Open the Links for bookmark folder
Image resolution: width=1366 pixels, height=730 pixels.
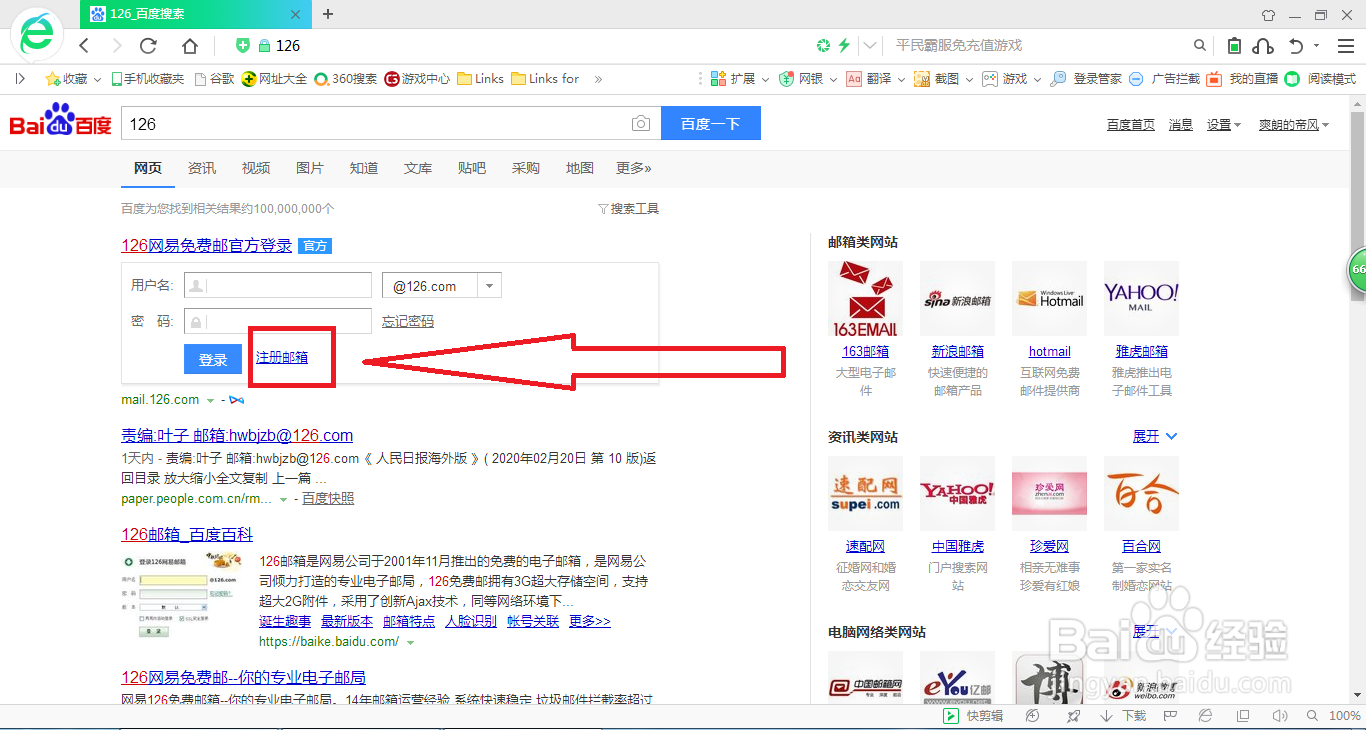point(545,79)
